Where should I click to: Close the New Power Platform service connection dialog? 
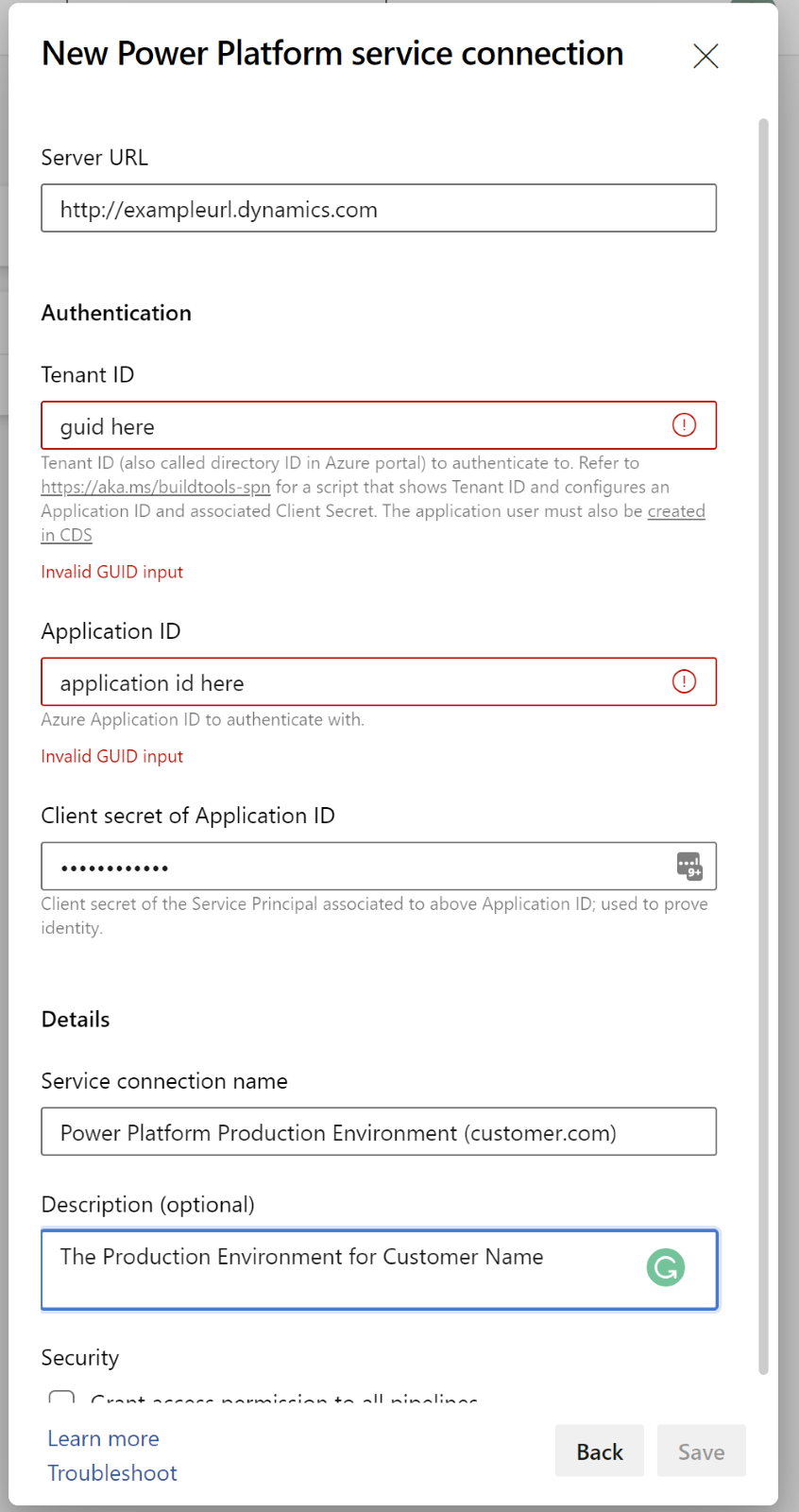(x=705, y=56)
